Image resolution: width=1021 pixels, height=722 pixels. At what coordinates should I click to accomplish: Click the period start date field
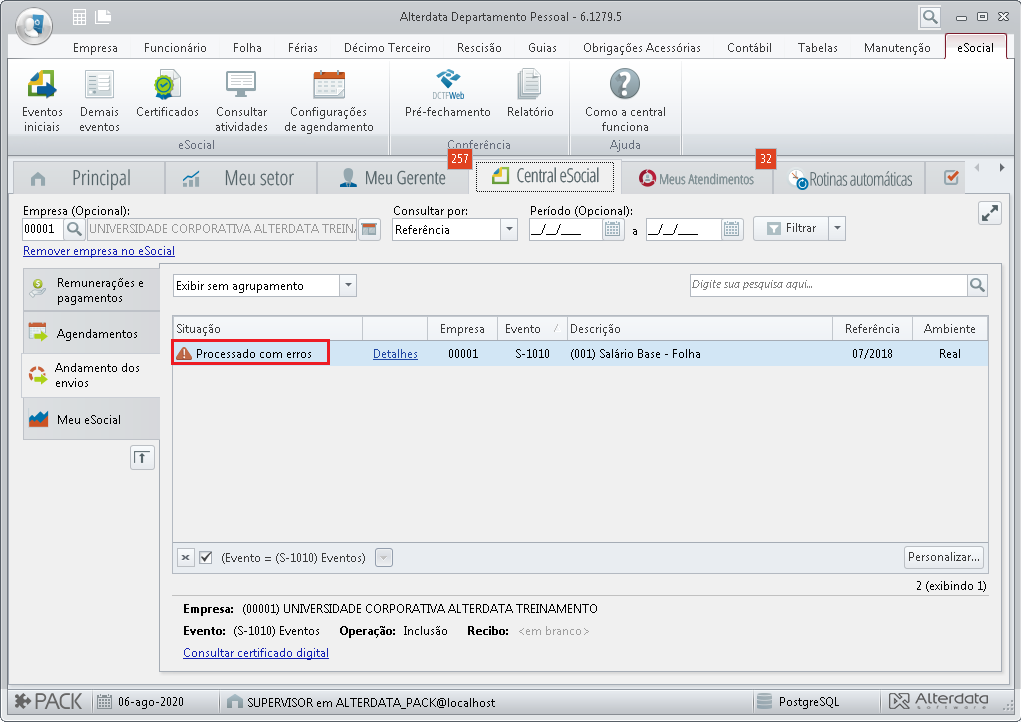tap(566, 229)
